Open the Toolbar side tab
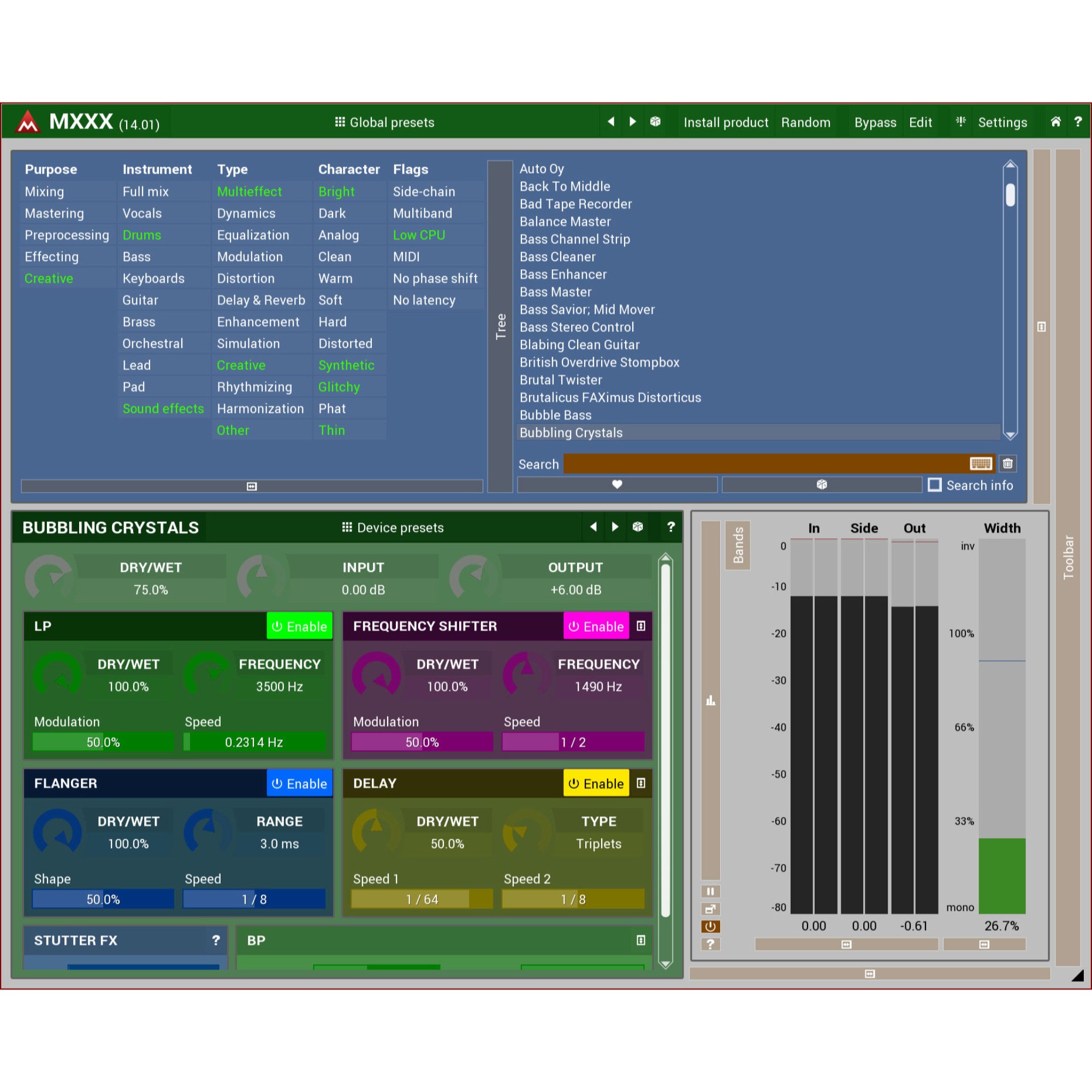 [x=1067, y=557]
